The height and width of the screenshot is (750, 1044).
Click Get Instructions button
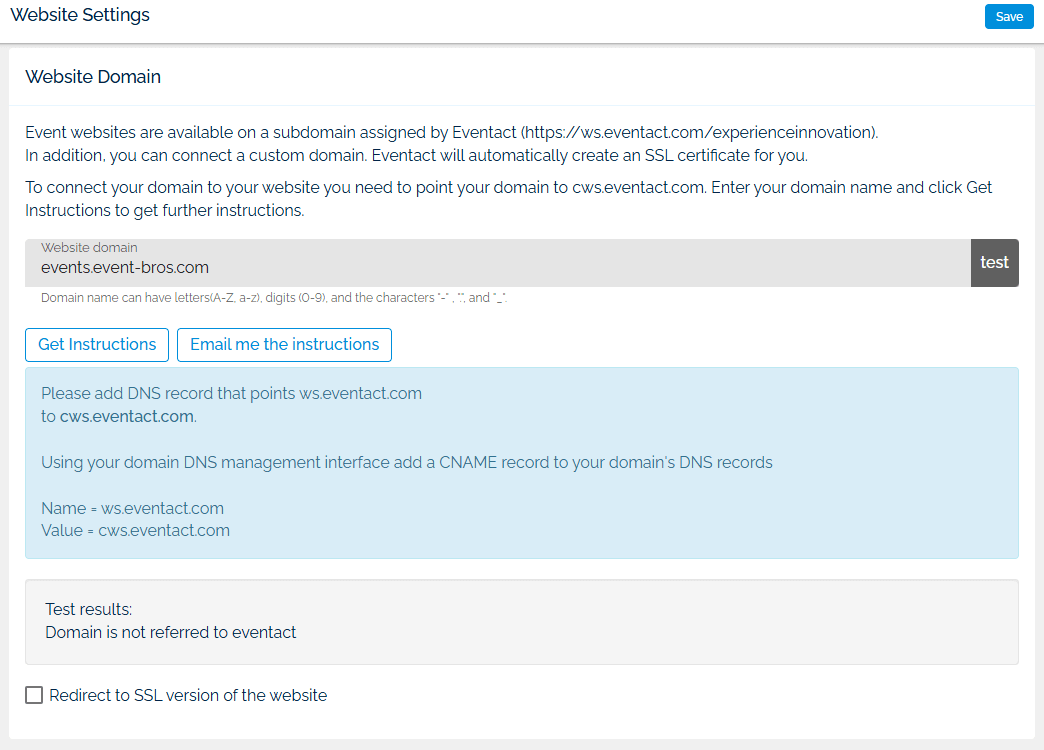tap(97, 344)
